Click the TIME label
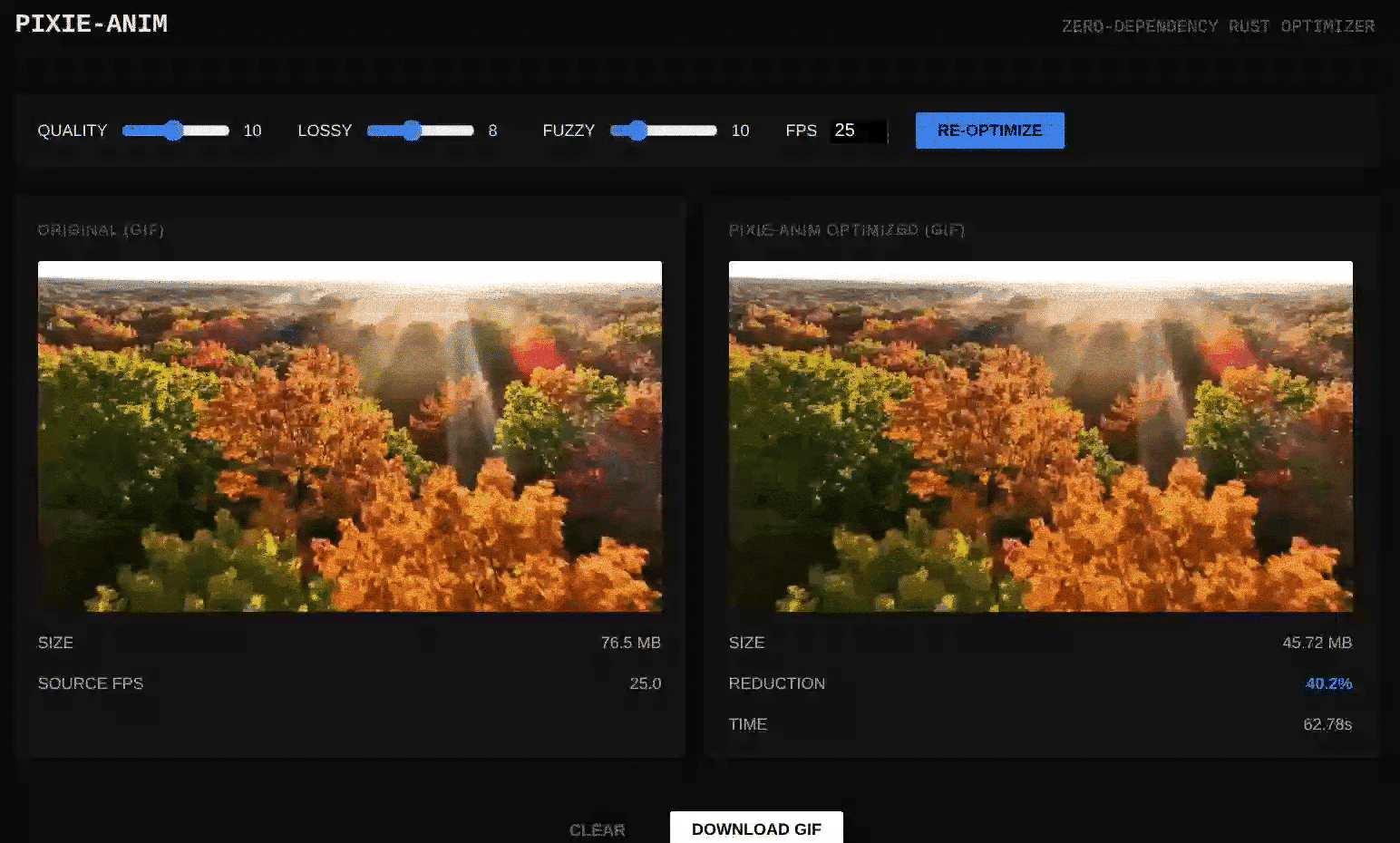1400x843 pixels. 748,724
